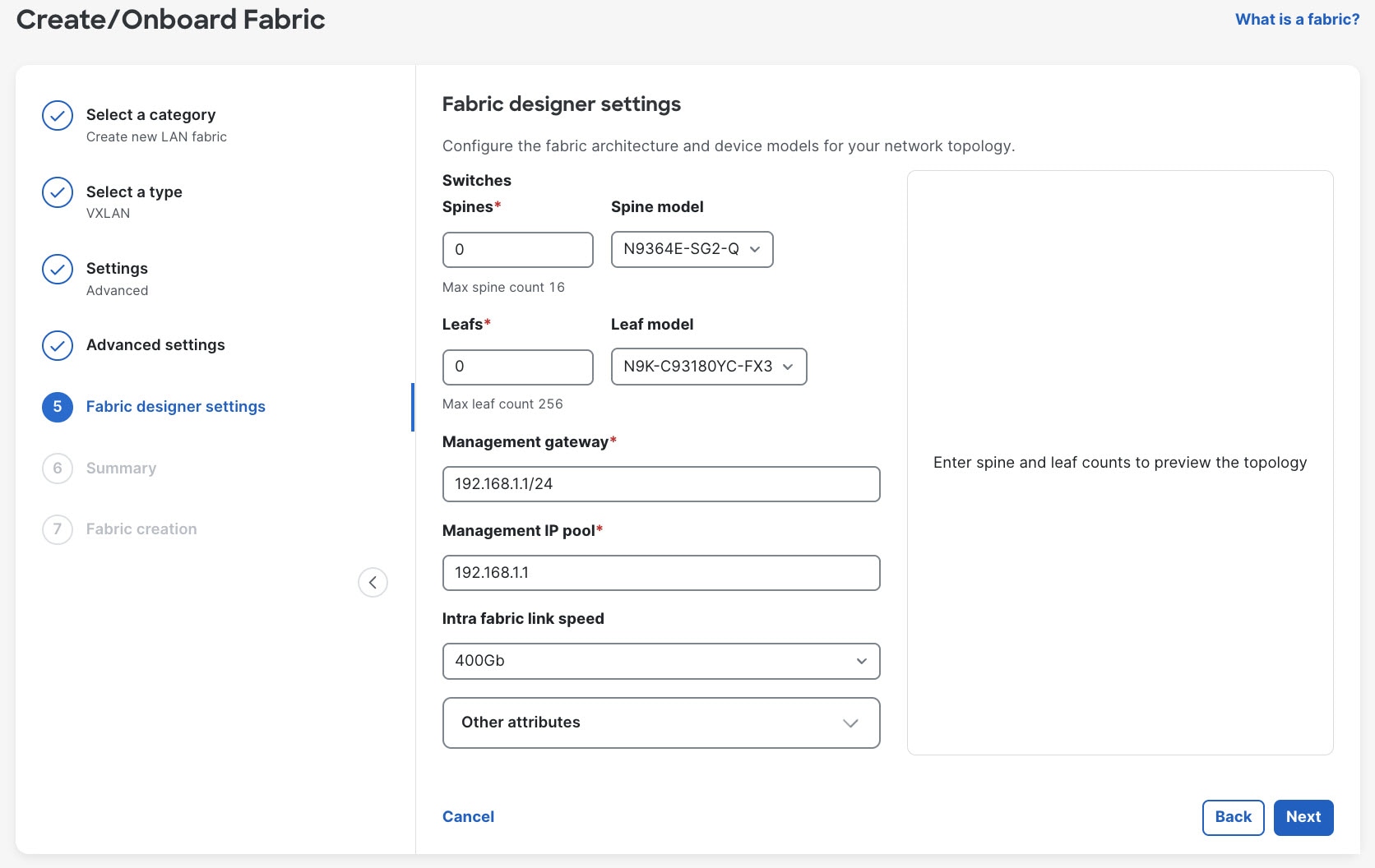Click the Cancel link
1375x868 pixels.
(468, 816)
